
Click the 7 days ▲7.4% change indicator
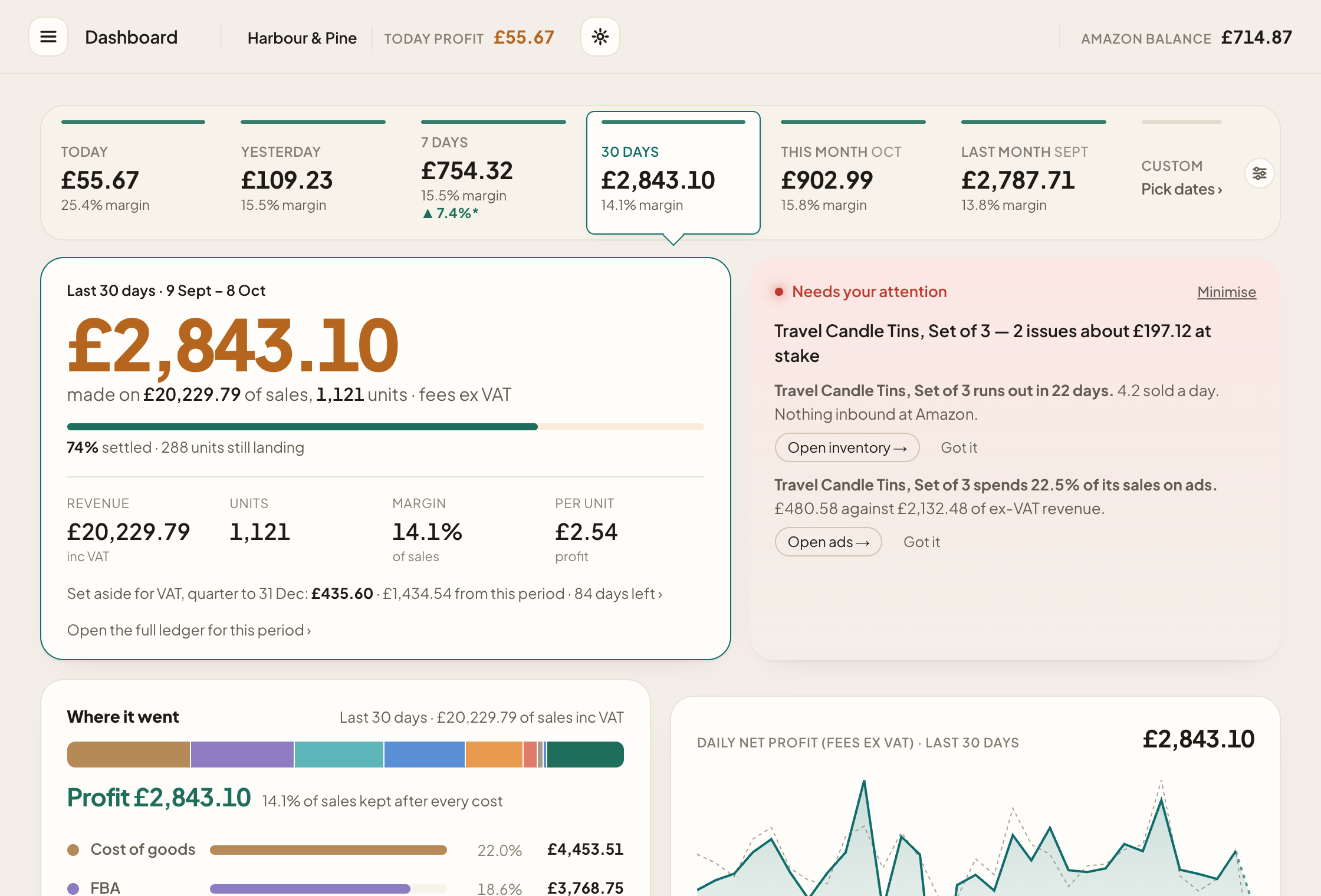(450, 213)
